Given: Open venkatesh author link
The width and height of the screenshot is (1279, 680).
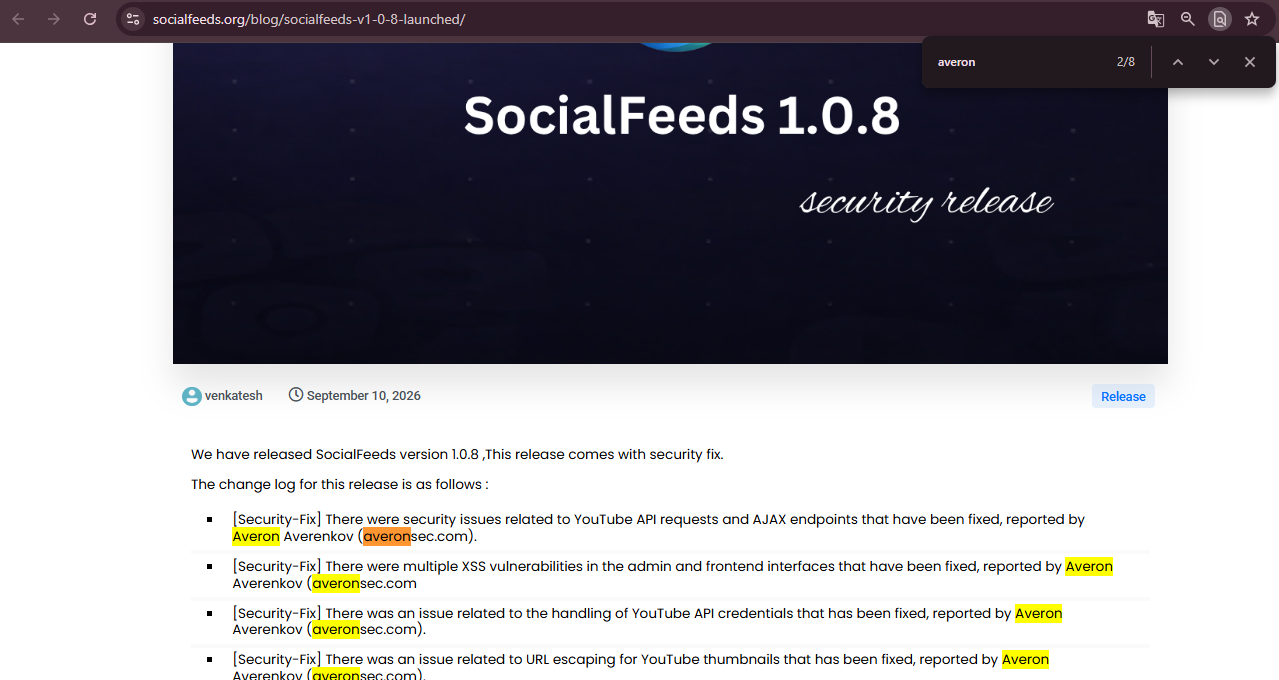Looking at the screenshot, I should click(x=234, y=396).
